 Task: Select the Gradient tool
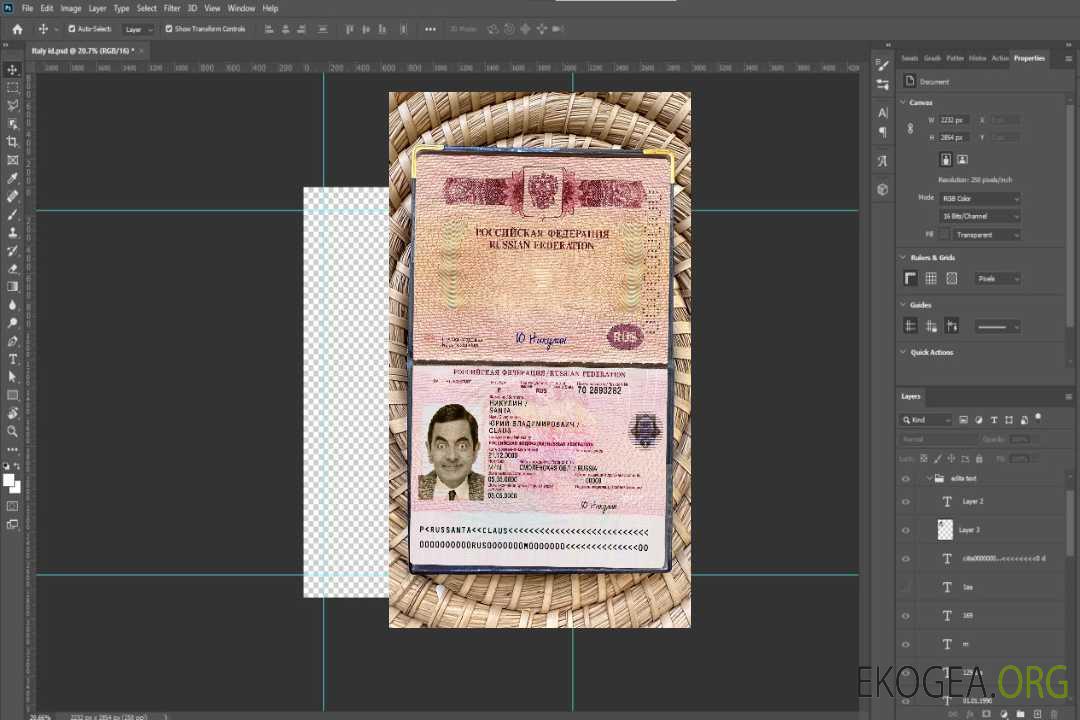(12, 287)
